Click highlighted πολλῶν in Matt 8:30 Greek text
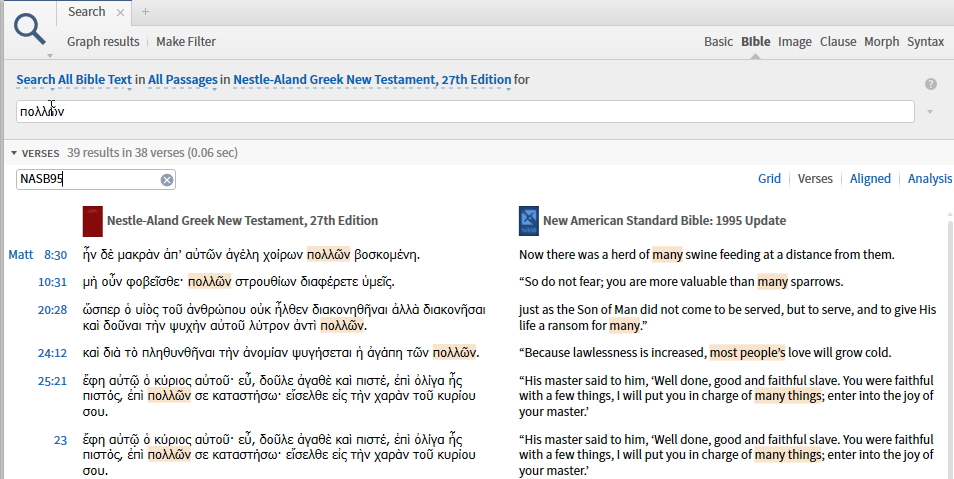The width and height of the screenshot is (954, 479). 329,254
